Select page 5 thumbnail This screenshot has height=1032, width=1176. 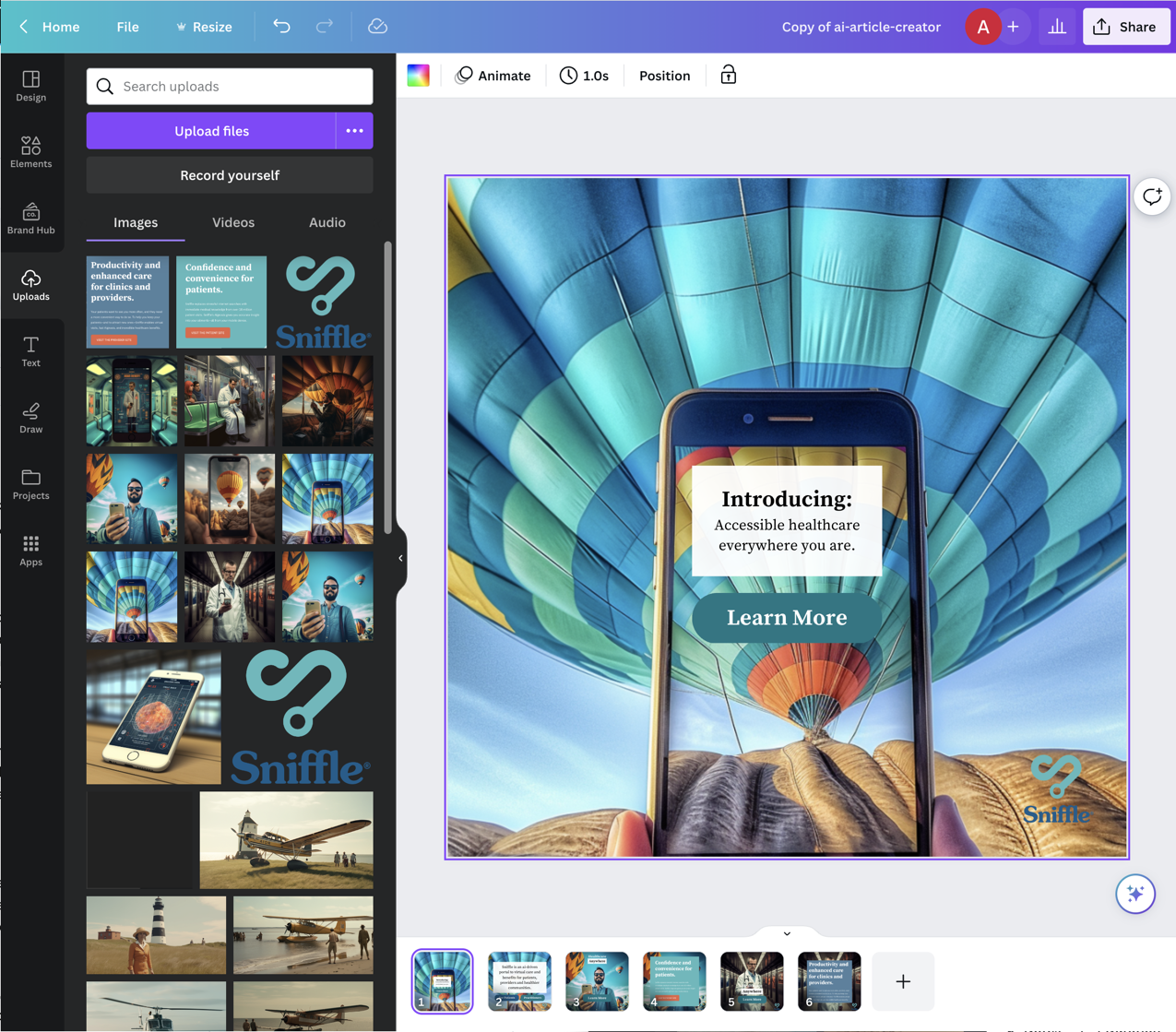(x=752, y=981)
